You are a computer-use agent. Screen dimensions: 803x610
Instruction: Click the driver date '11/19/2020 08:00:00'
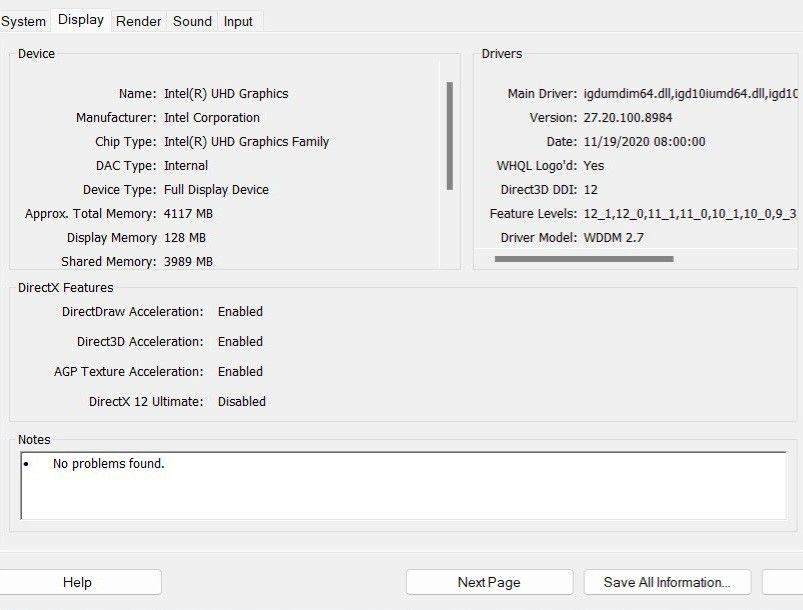644,142
